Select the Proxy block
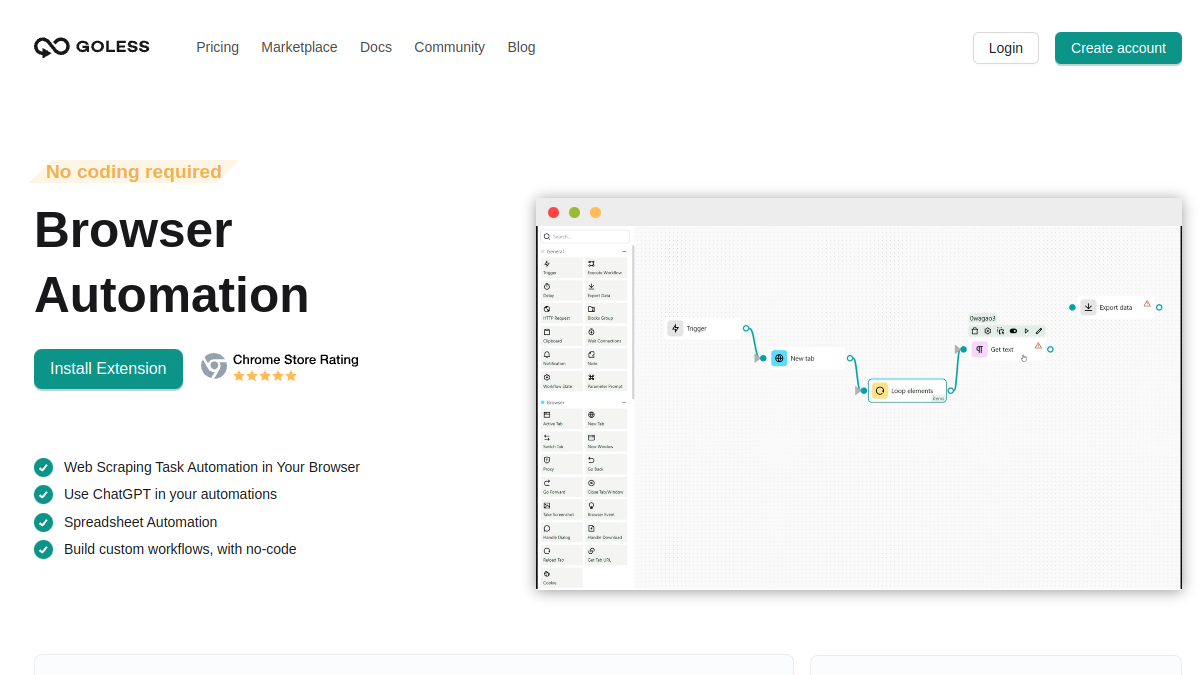1200x675 pixels. [x=561, y=464]
